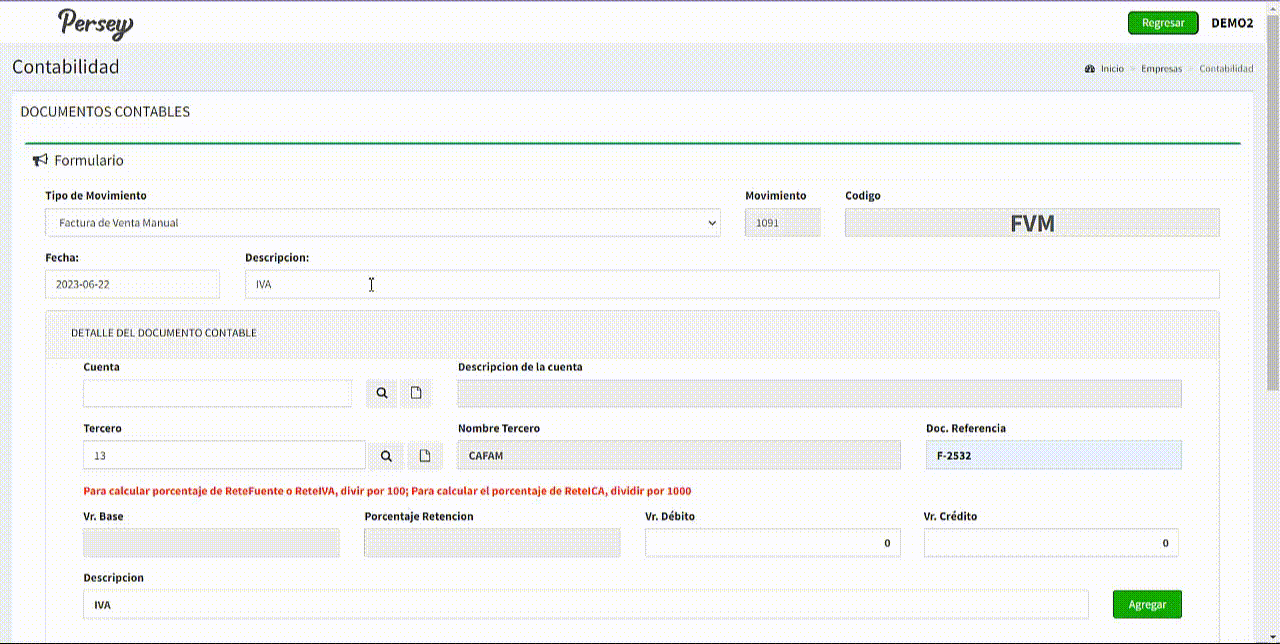Go to Inicio in the breadcrumb
1280x644 pixels.
(x=1112, y=69)
